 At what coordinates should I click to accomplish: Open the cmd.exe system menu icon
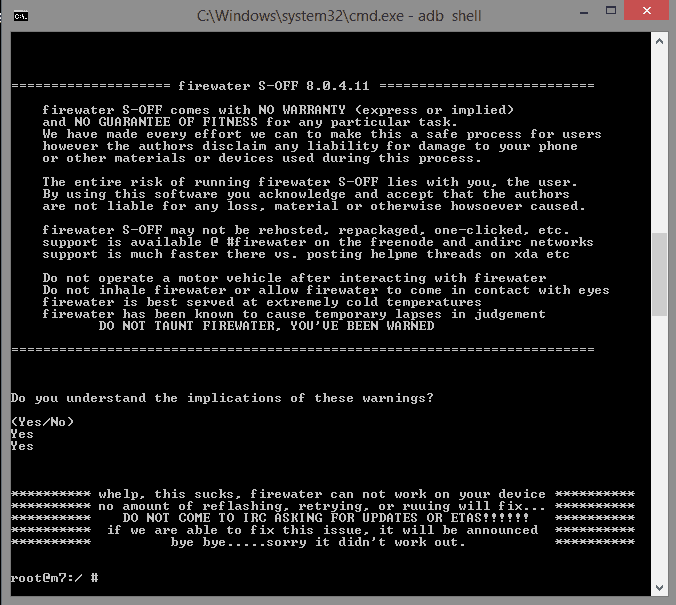tap(21, 16)
